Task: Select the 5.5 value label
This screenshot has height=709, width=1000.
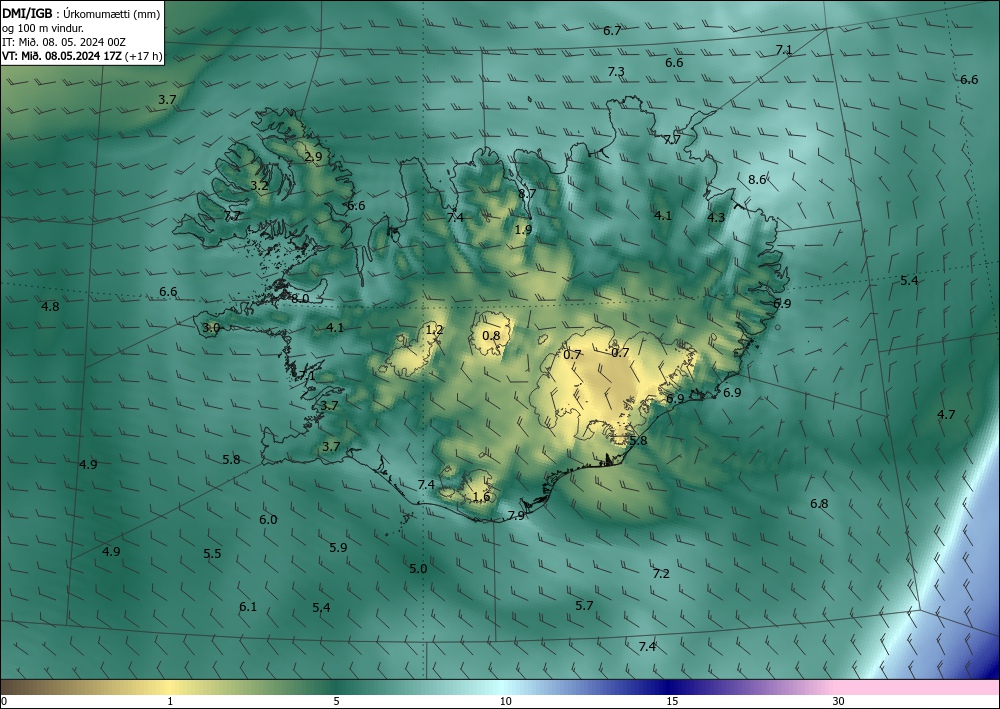Action: pos(212,553)
